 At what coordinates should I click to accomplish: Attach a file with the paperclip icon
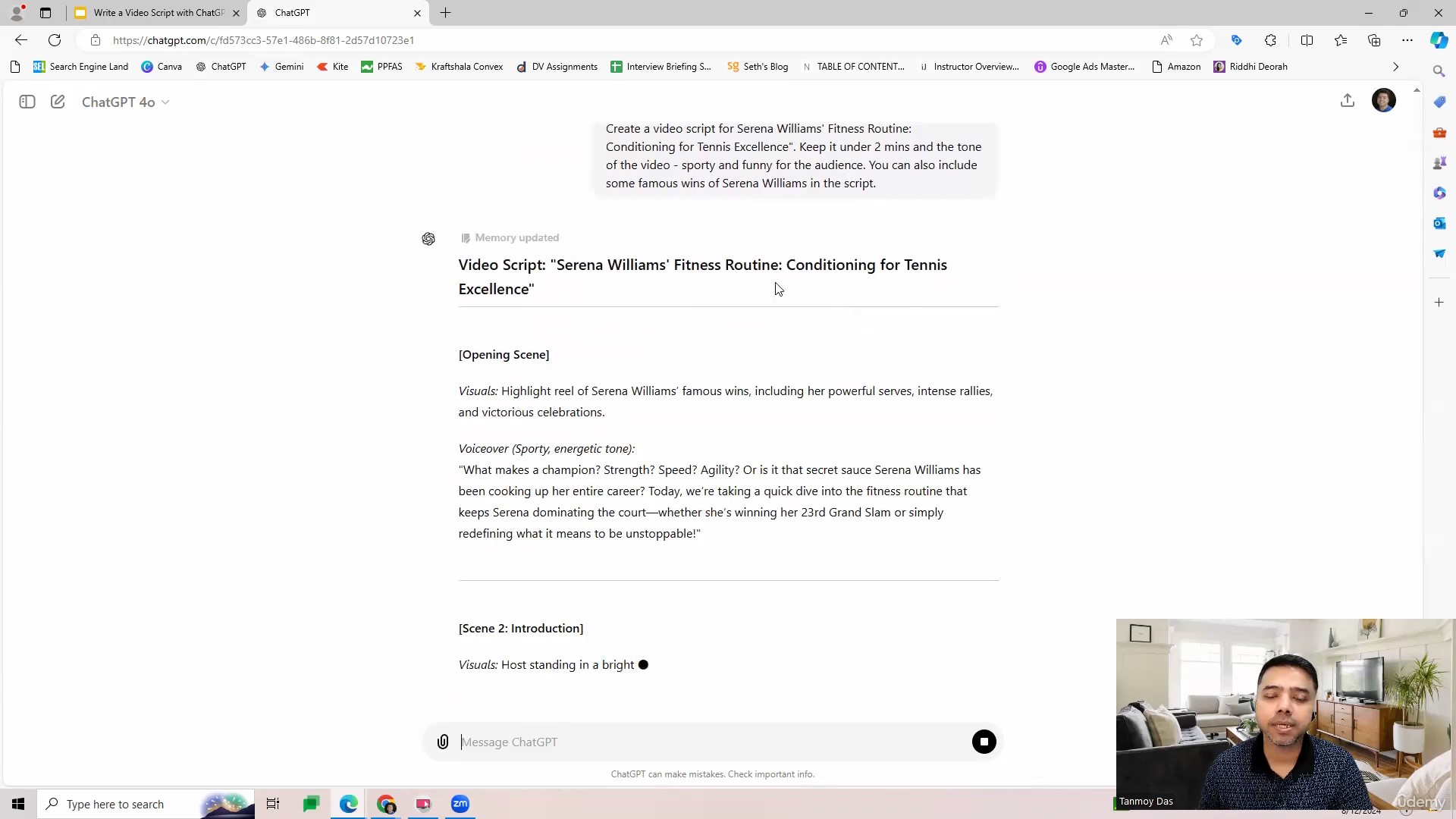[x=443, y=742]
